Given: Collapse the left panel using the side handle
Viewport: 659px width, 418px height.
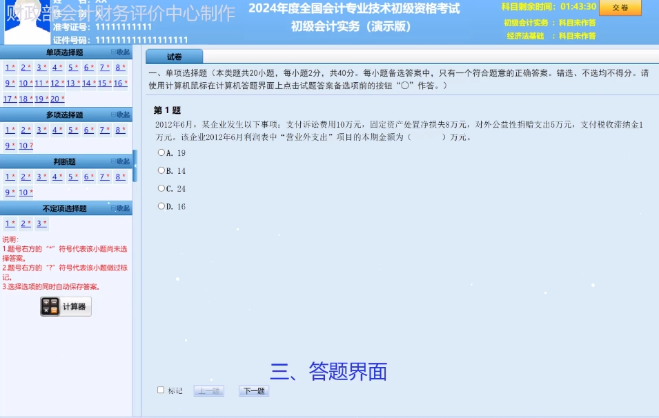Looking at the screenshot, I should pos(135,165).
